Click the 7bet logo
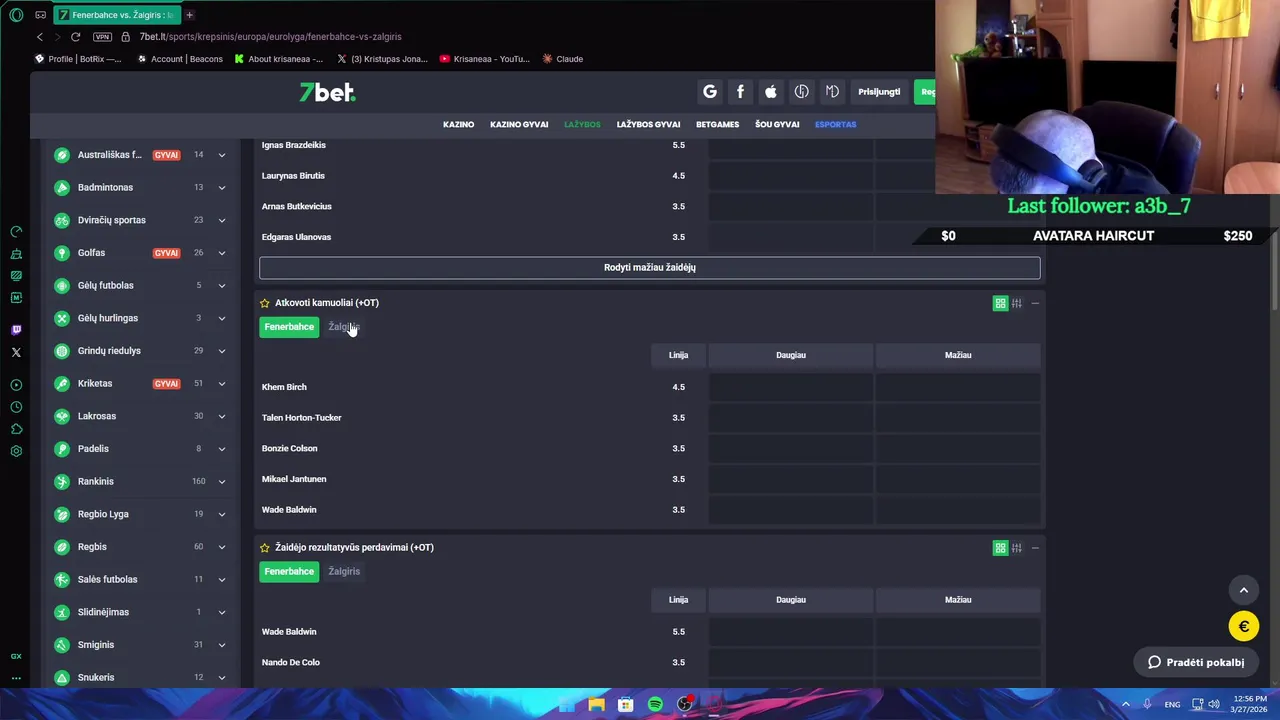This screenshot has height=720, width=1280. pyautogui.click(x=327, y=92)
